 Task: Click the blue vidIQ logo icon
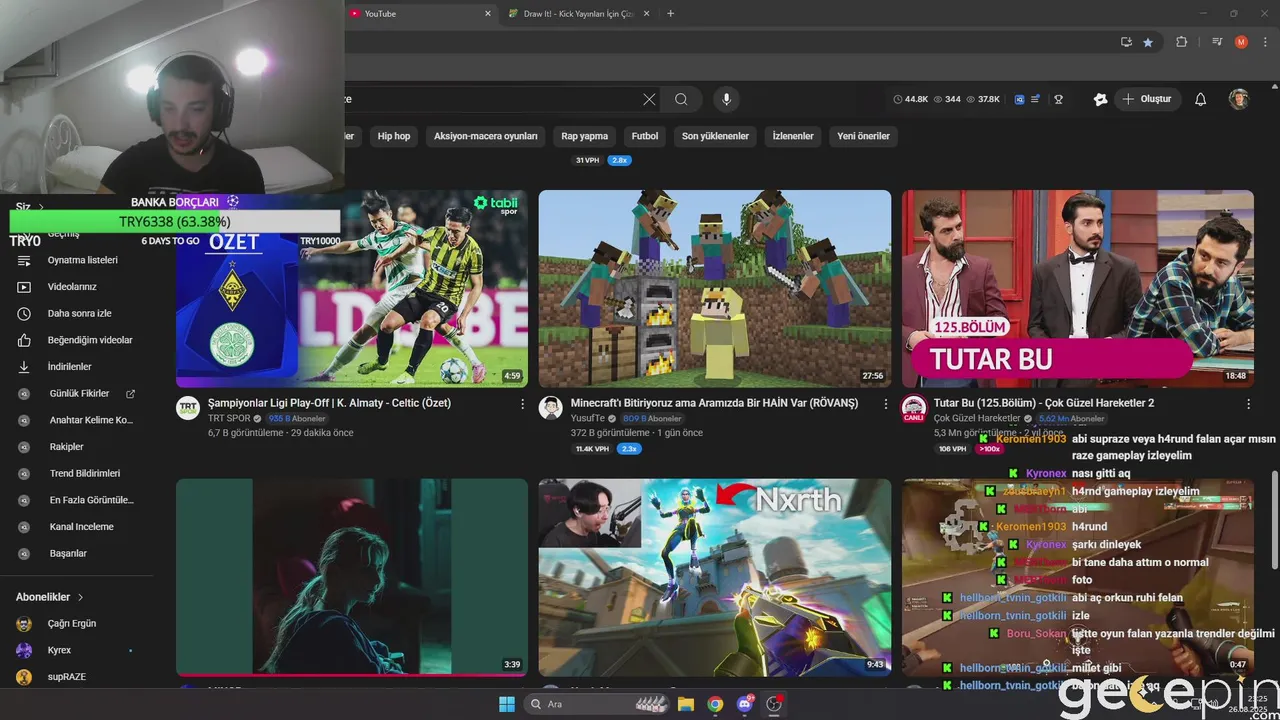point(1019,99)
